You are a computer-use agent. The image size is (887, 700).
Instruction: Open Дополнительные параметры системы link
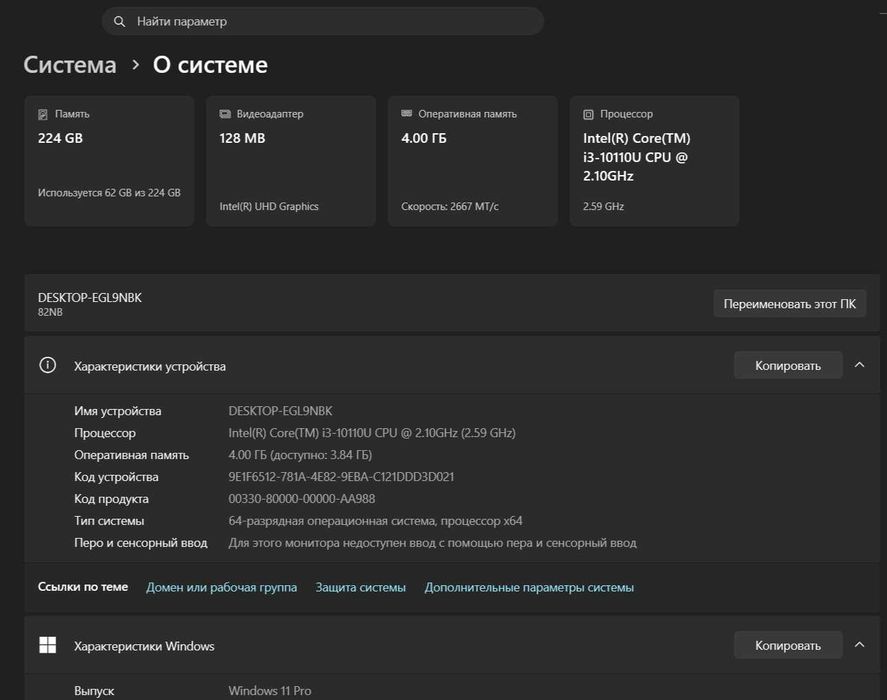point(529,587)
